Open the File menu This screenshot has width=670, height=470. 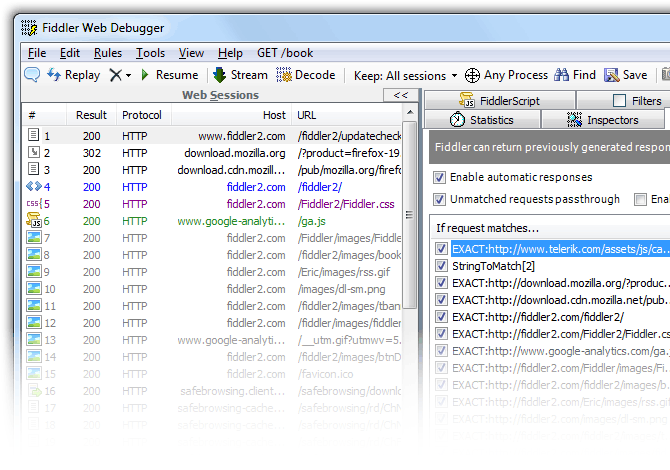coord(37,53)
